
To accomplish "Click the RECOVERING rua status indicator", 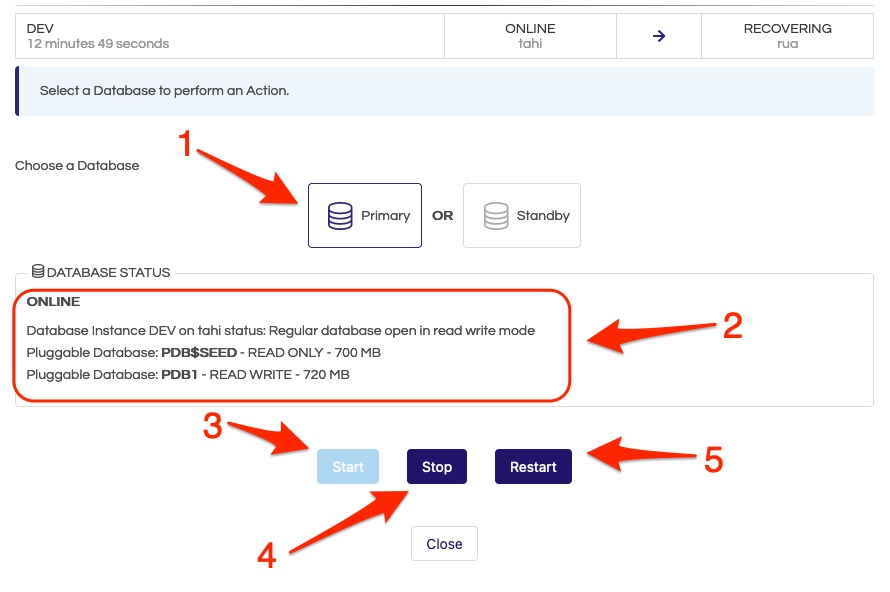I will [788, 35].
